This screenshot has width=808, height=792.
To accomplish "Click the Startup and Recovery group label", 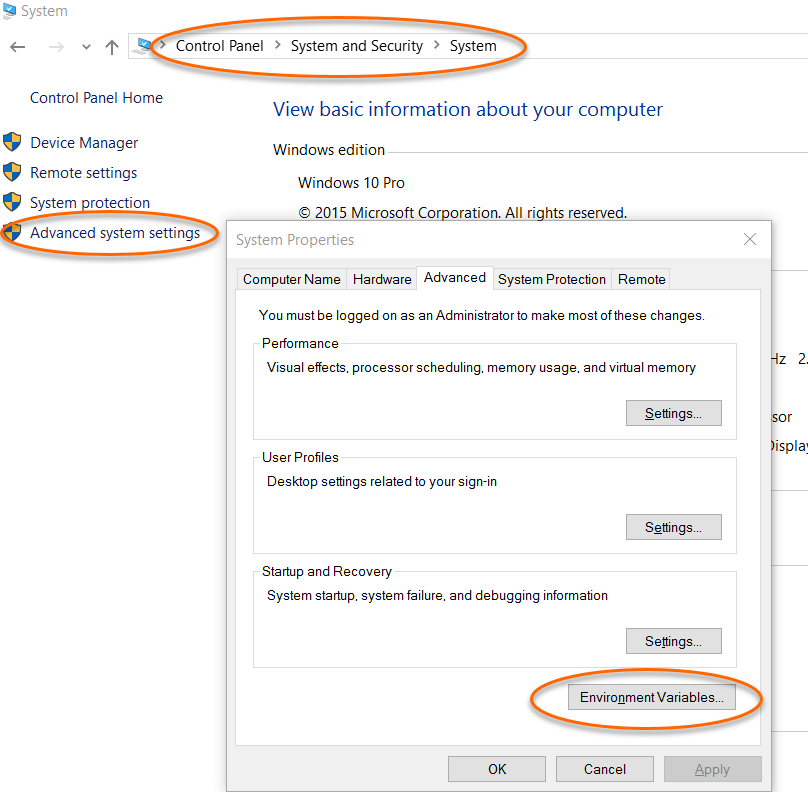I will (x=327, y=571).
